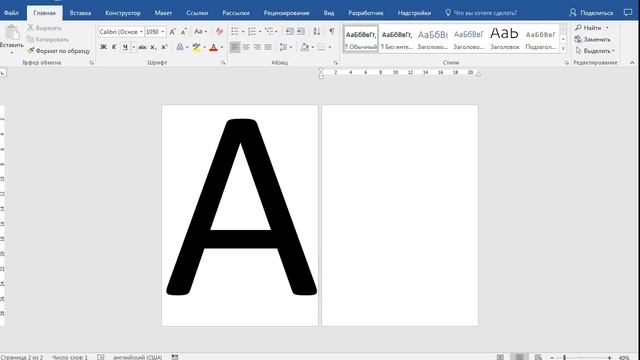The width and height of the screenshot is (640, 360).
Task: Click the Вставить paste icon
Action: [12, 33]
